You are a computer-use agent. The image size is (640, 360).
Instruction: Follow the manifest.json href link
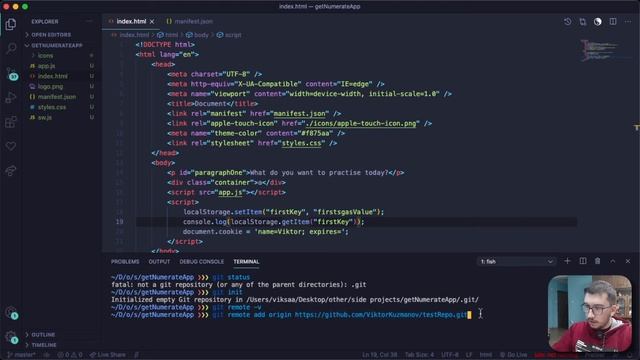pos(299,113)
